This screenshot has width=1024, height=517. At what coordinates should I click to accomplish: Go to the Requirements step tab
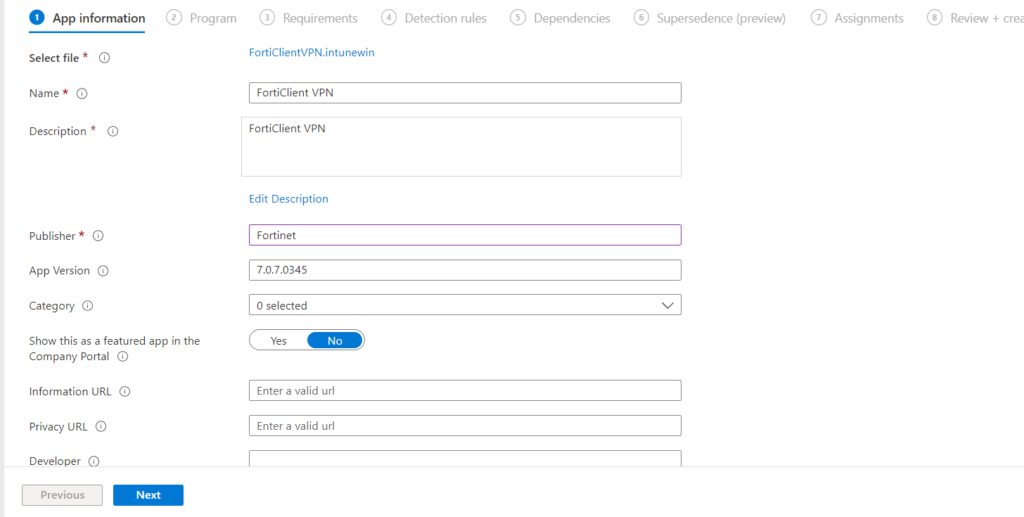(x=308, y=18)
